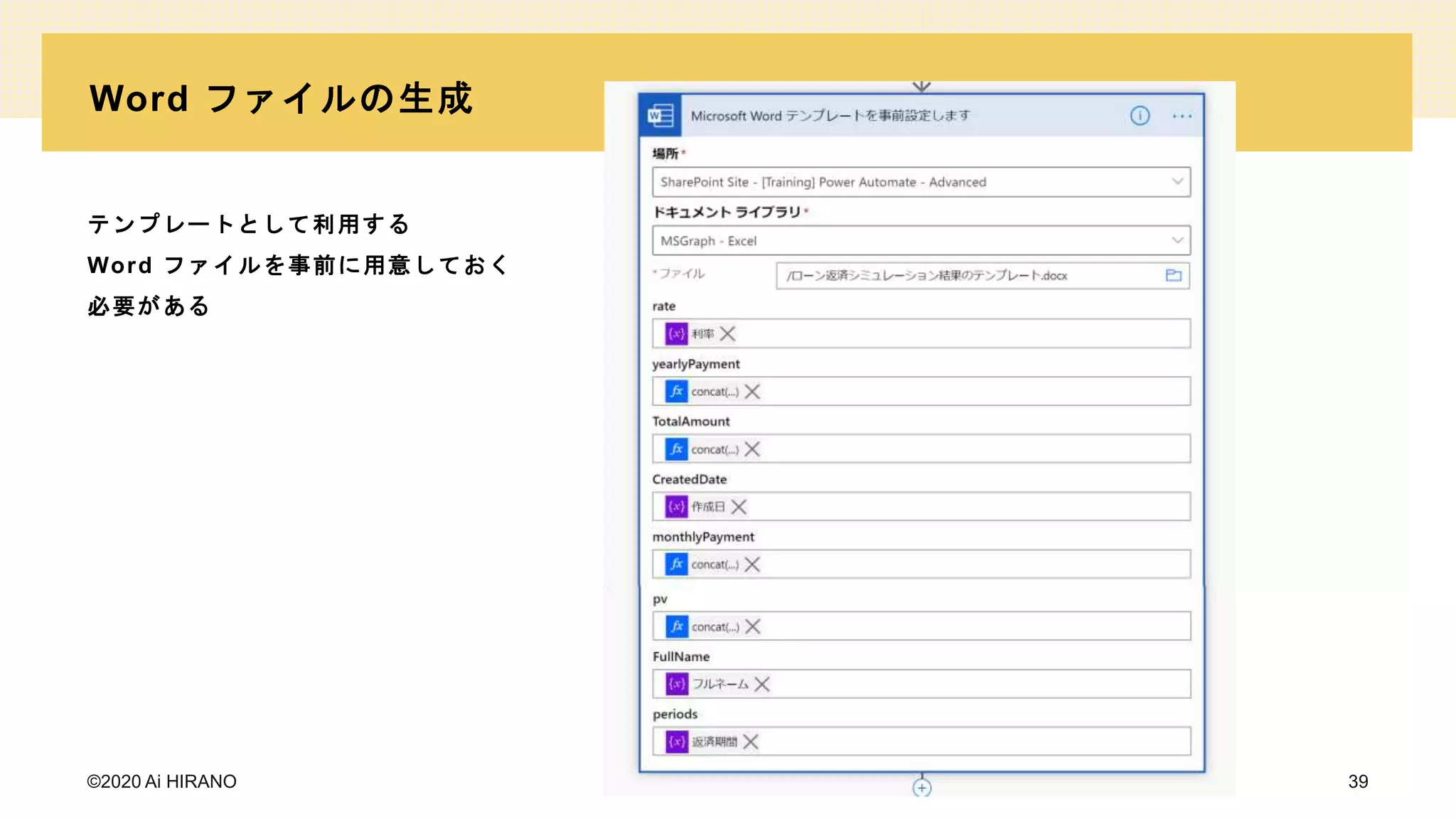Select the concat(...) expression in pv
Image resolution: width=1456 pixels, height=819 pixels.
tap(716, 627)
